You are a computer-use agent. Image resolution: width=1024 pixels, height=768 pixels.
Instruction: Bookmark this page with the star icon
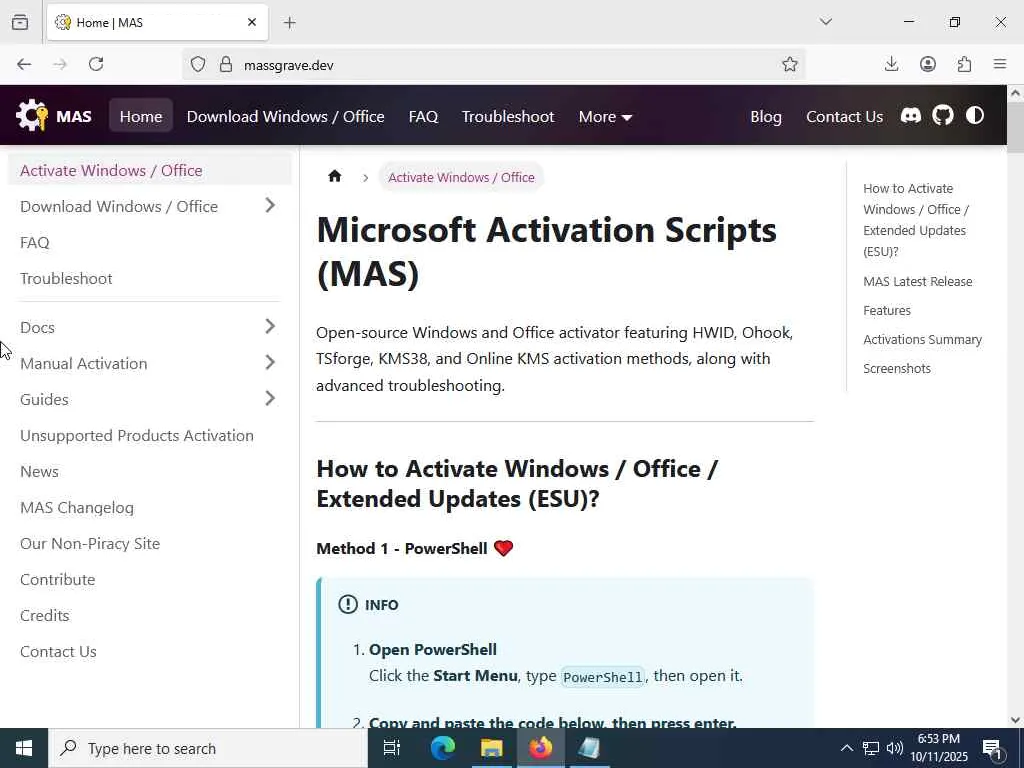(790, 64)
